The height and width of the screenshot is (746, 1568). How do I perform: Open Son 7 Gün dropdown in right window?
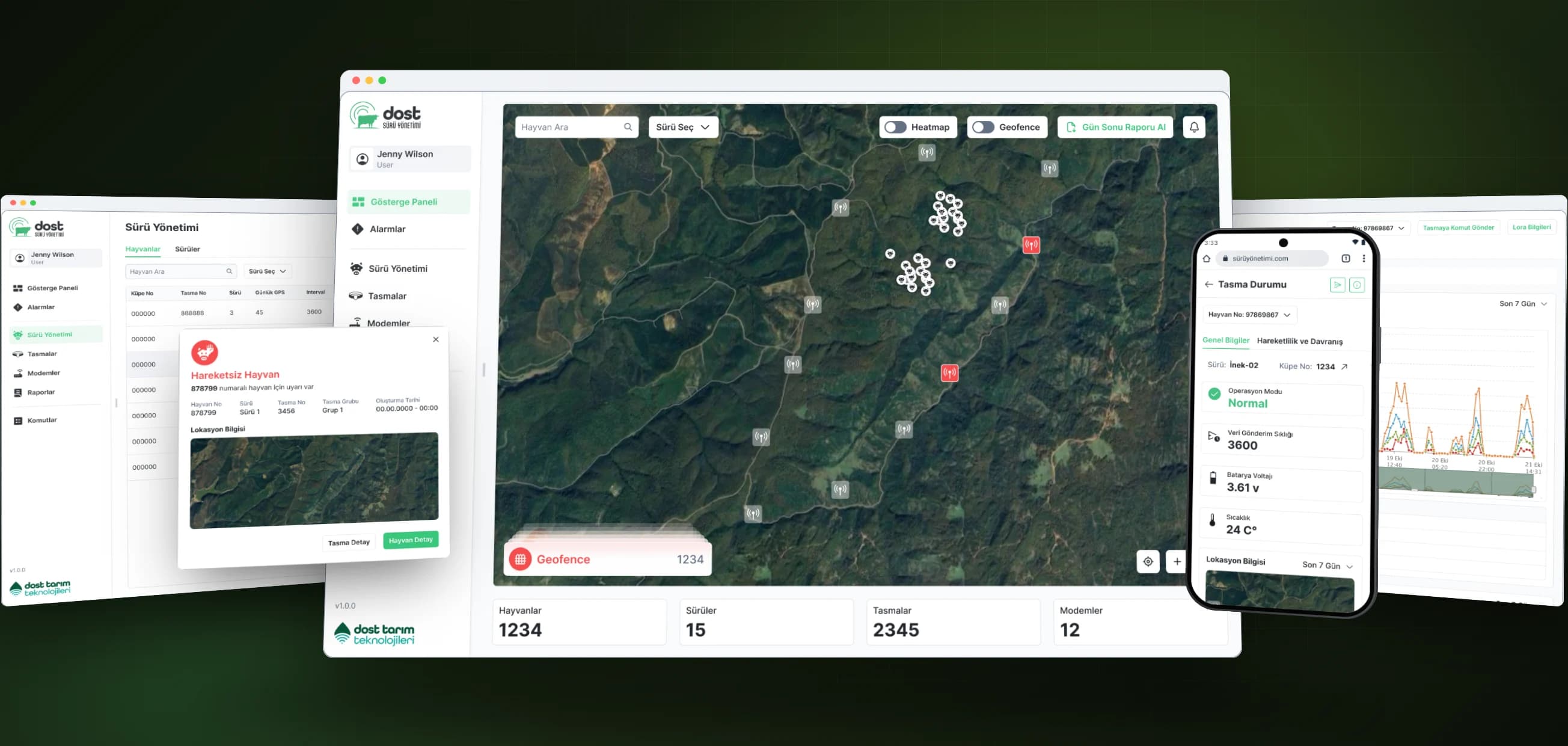1523,304
